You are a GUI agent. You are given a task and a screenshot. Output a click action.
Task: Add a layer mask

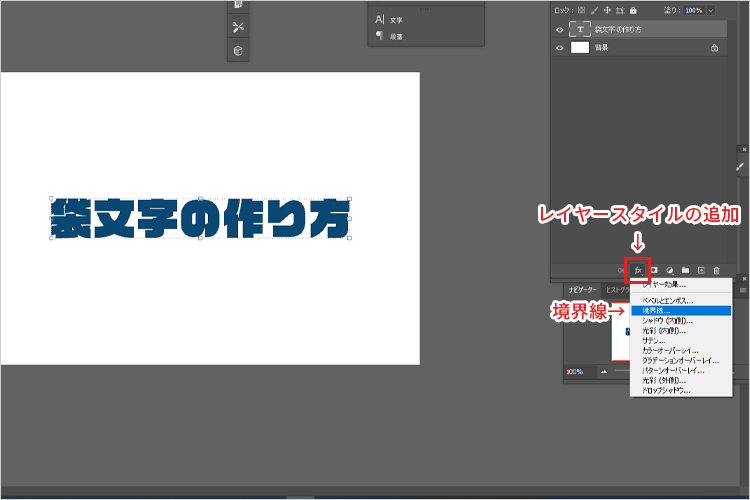coord(654,270)
